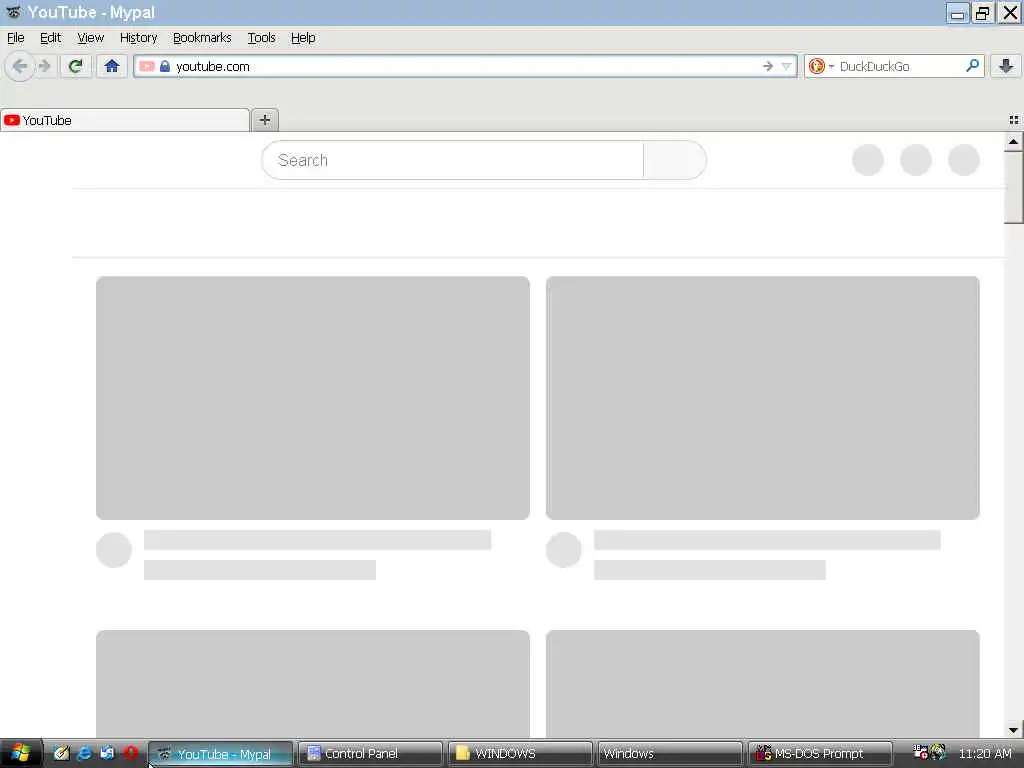Click the 11:20 AM system clock
Image resolution: width=1024 pixels, height=768 pixels.
[984, 754]
